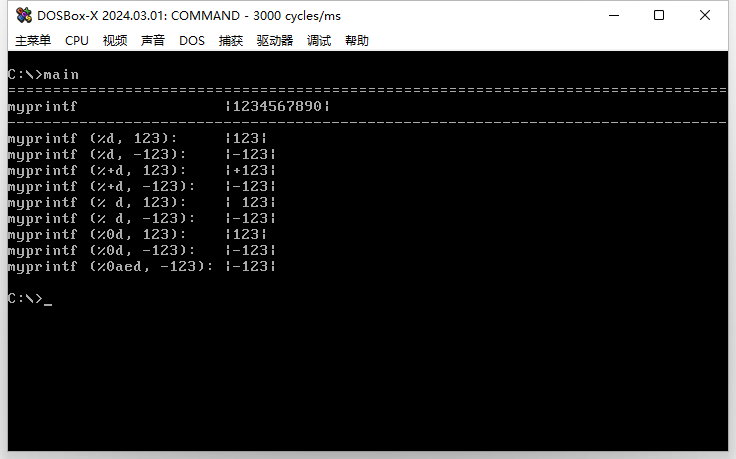Open the 帮助 help menu
Screen dimensions: 736x459
point(357,41)
